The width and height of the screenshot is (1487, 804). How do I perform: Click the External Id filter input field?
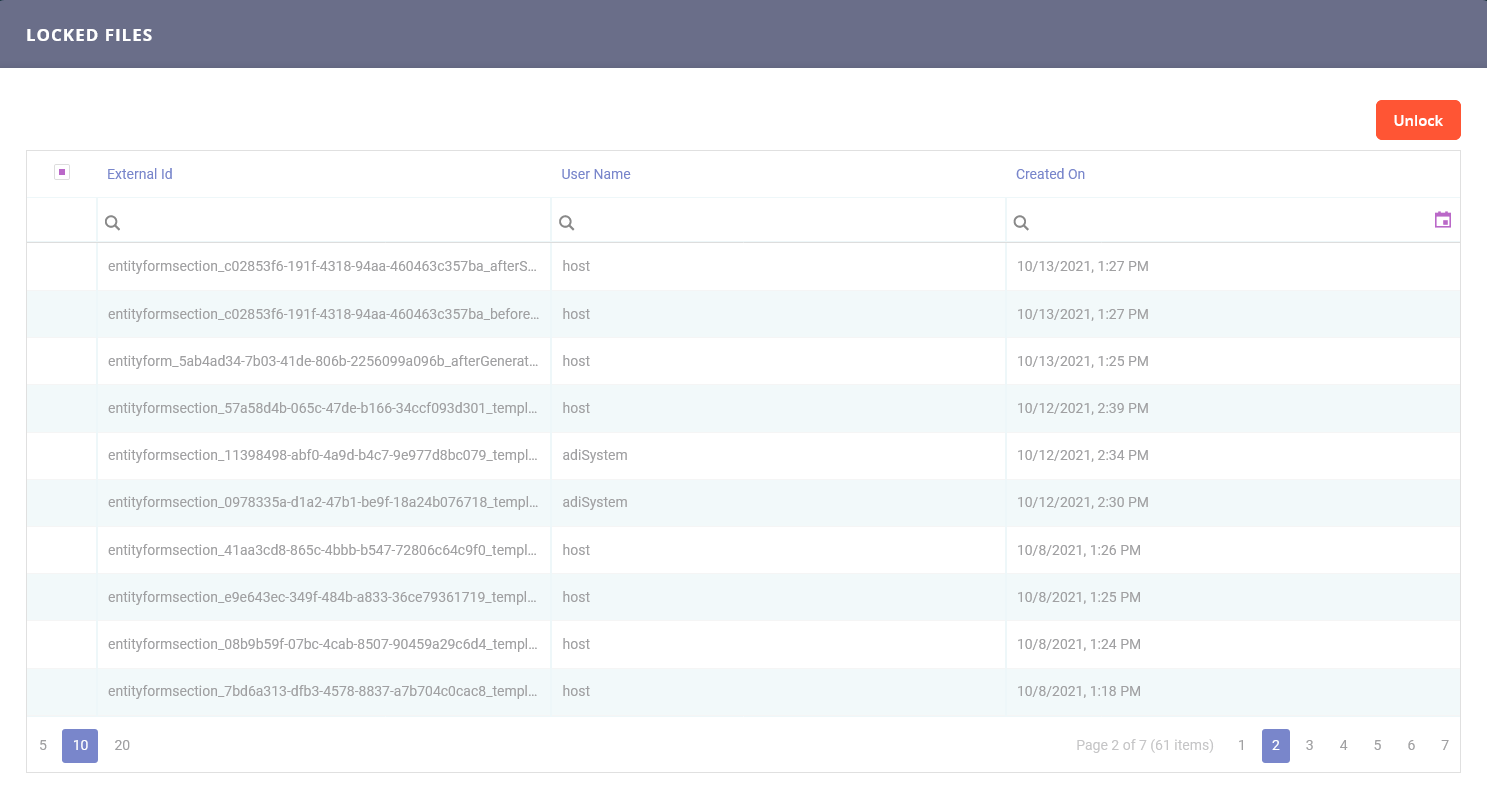[330, 223]
